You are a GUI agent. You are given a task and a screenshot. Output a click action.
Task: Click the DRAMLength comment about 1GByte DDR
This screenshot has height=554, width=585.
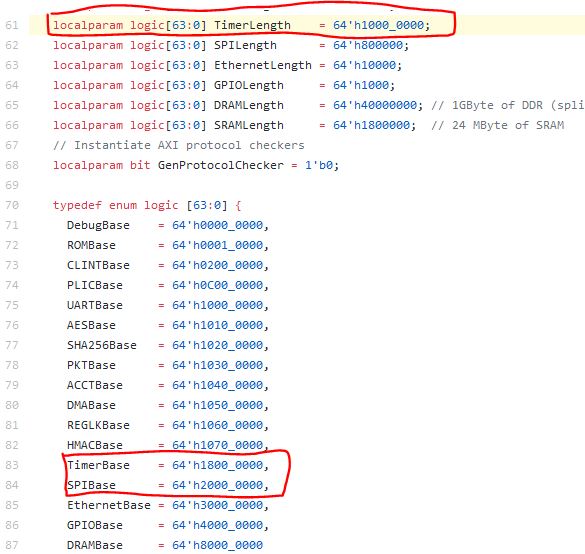click(x=508, y=106)
